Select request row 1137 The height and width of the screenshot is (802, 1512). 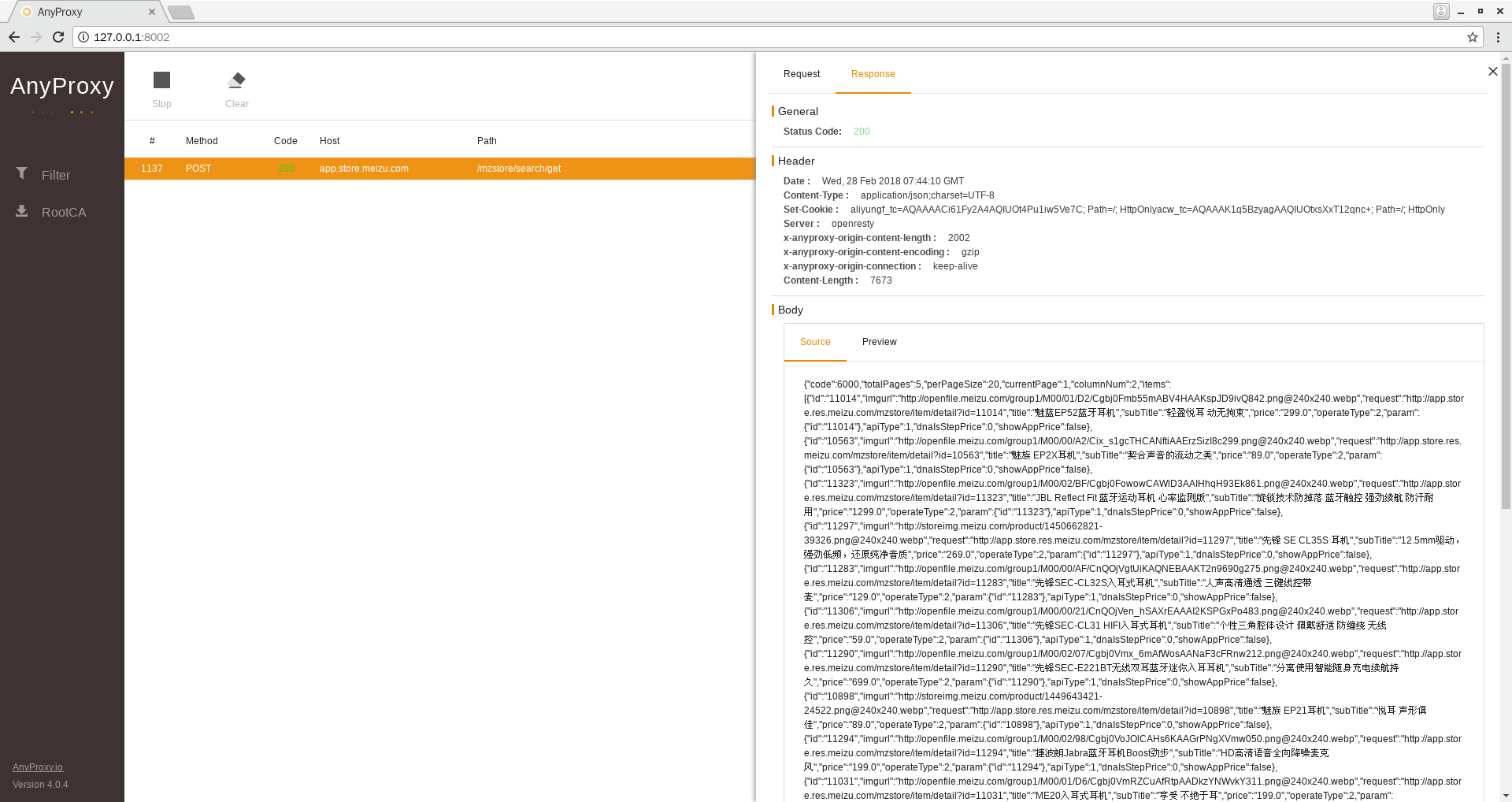tap(439, 169)
